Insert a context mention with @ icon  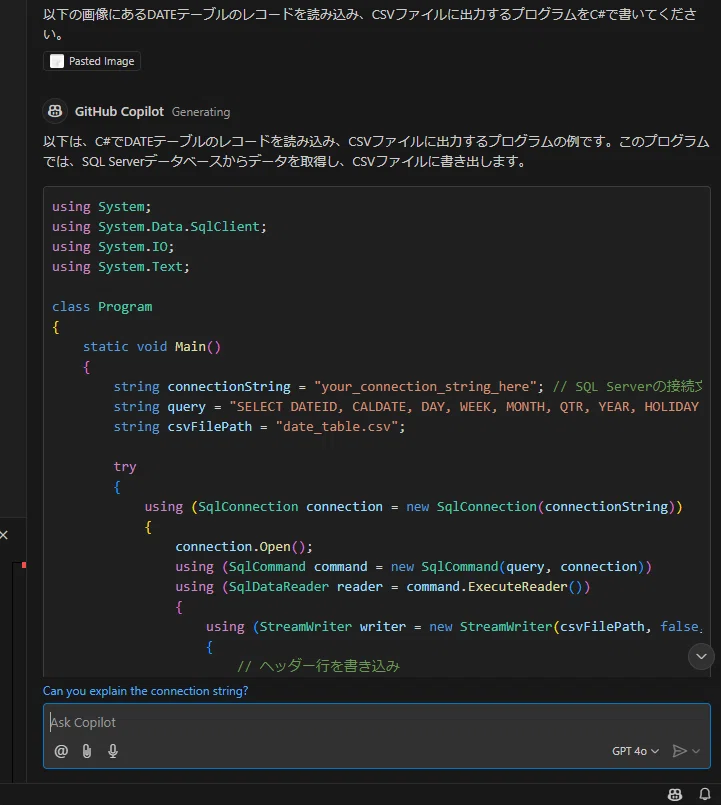[x=61, y=751]
